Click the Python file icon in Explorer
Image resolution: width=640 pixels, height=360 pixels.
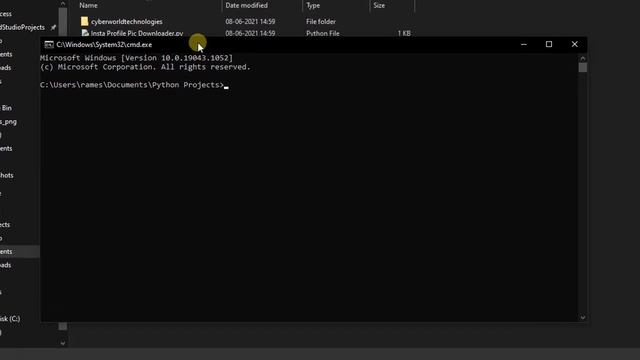tap(85, 33)
